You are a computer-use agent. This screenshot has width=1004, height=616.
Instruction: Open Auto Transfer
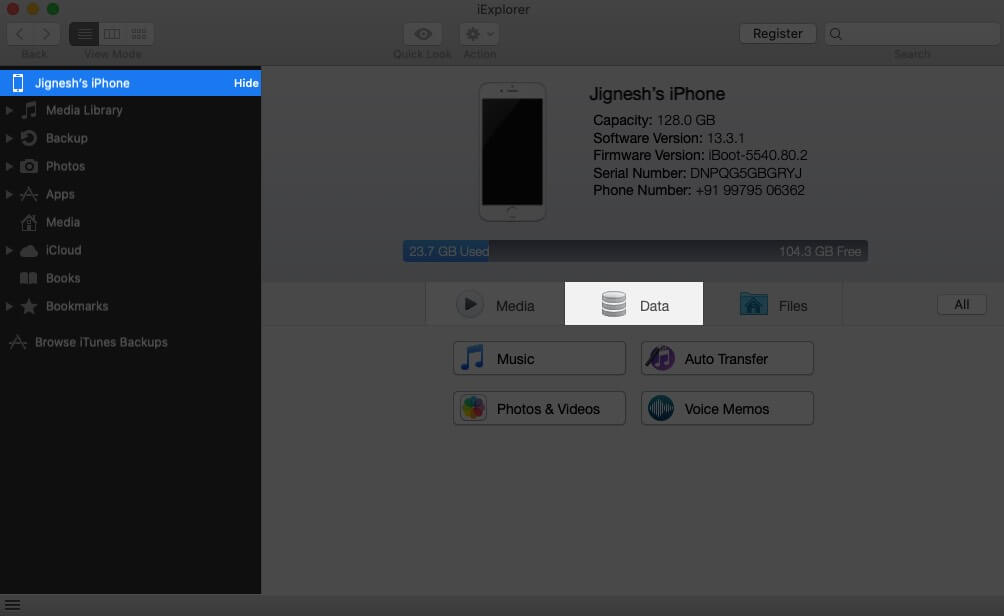(727, 359)
